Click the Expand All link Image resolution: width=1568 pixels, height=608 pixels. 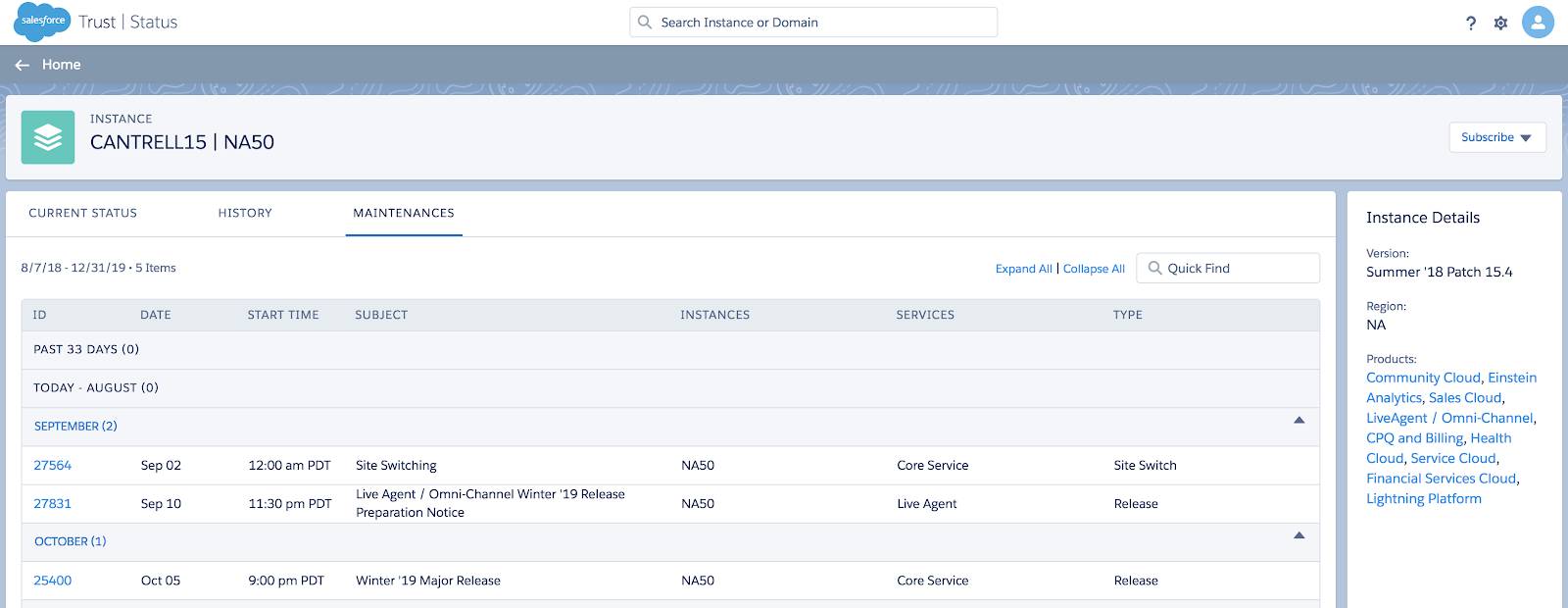click(1024, 269)
